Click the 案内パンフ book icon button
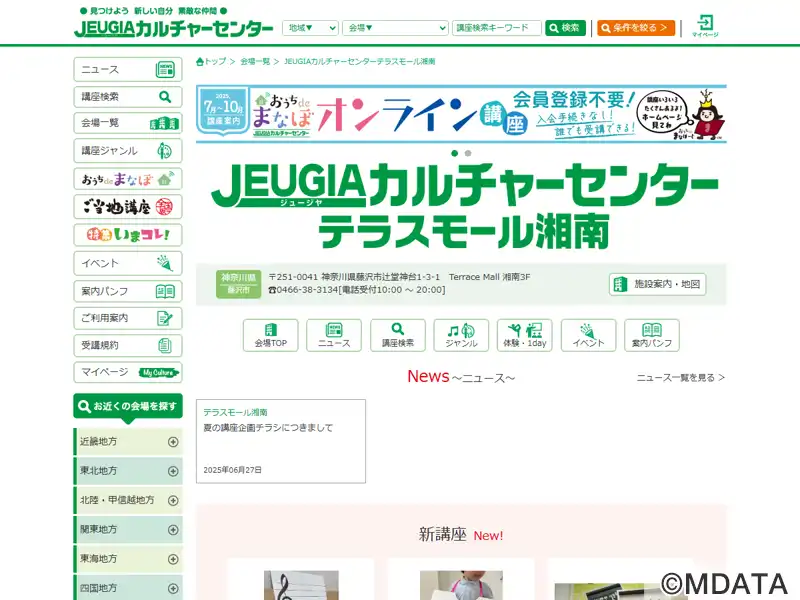The width and height of the screenshot is (800, 600). pos(652,335)
